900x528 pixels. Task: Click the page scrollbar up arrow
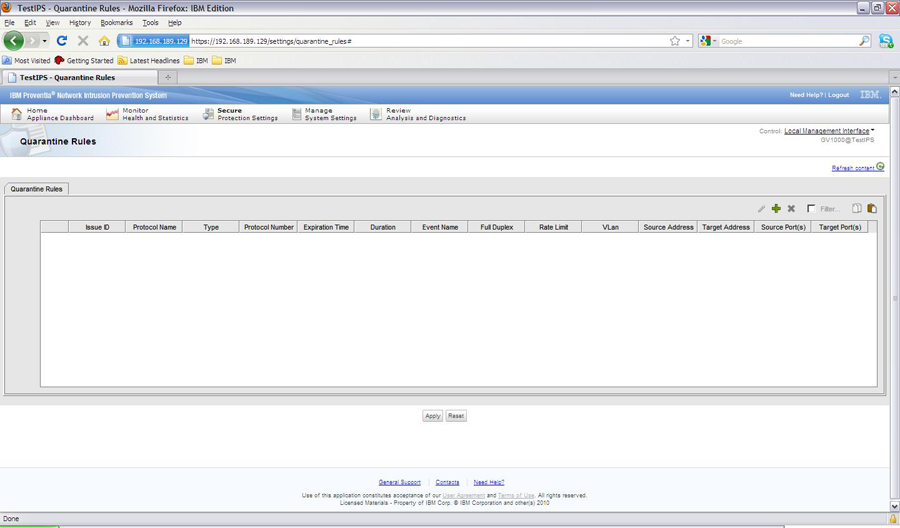pos(894,91)
